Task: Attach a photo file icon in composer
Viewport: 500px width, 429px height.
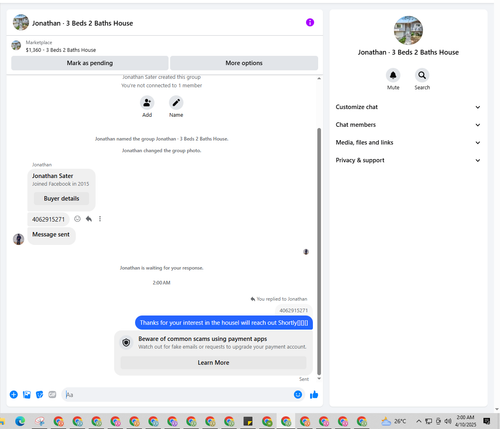Action: coord(27,395)
